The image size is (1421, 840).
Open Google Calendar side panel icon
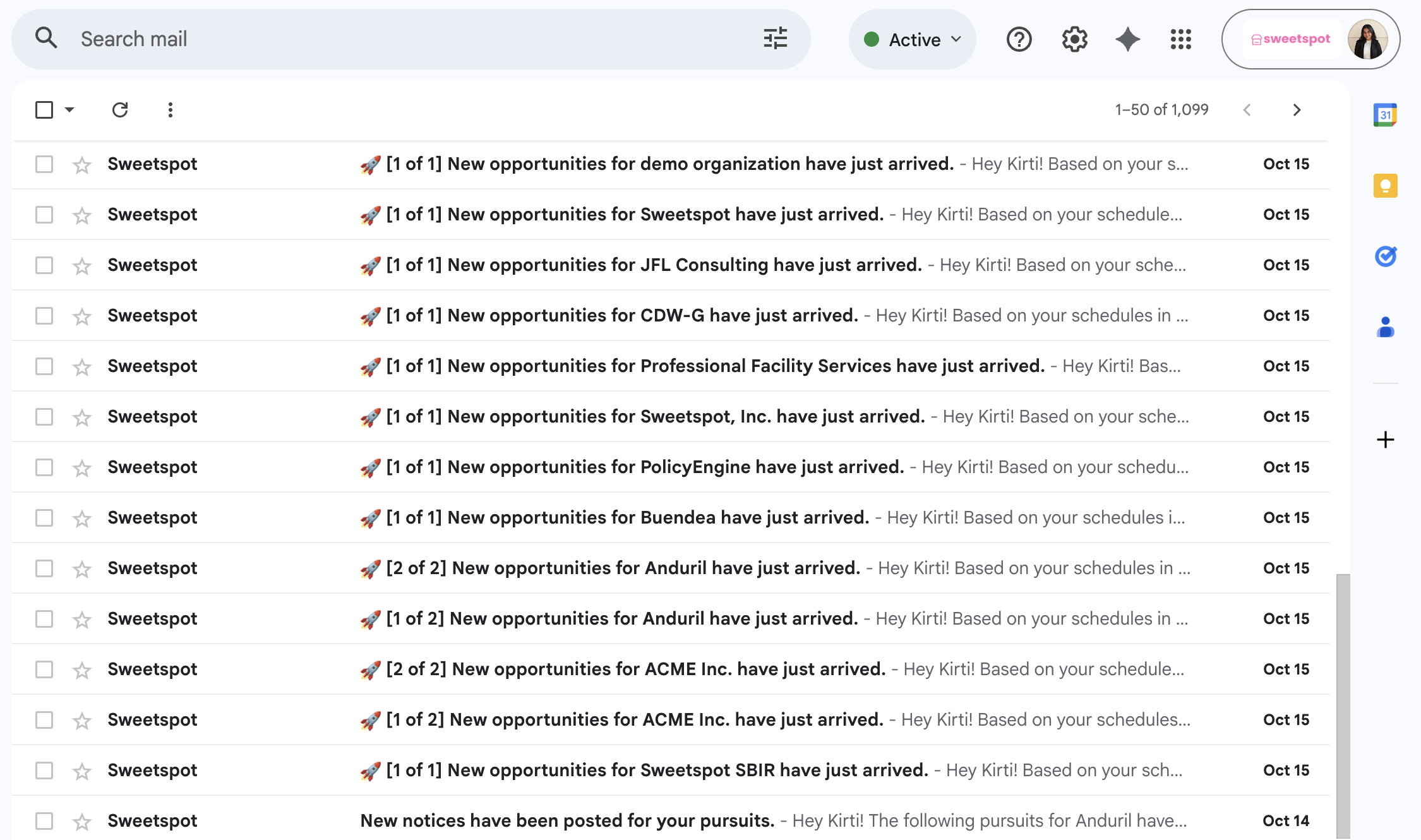[x=1385, y=115]
